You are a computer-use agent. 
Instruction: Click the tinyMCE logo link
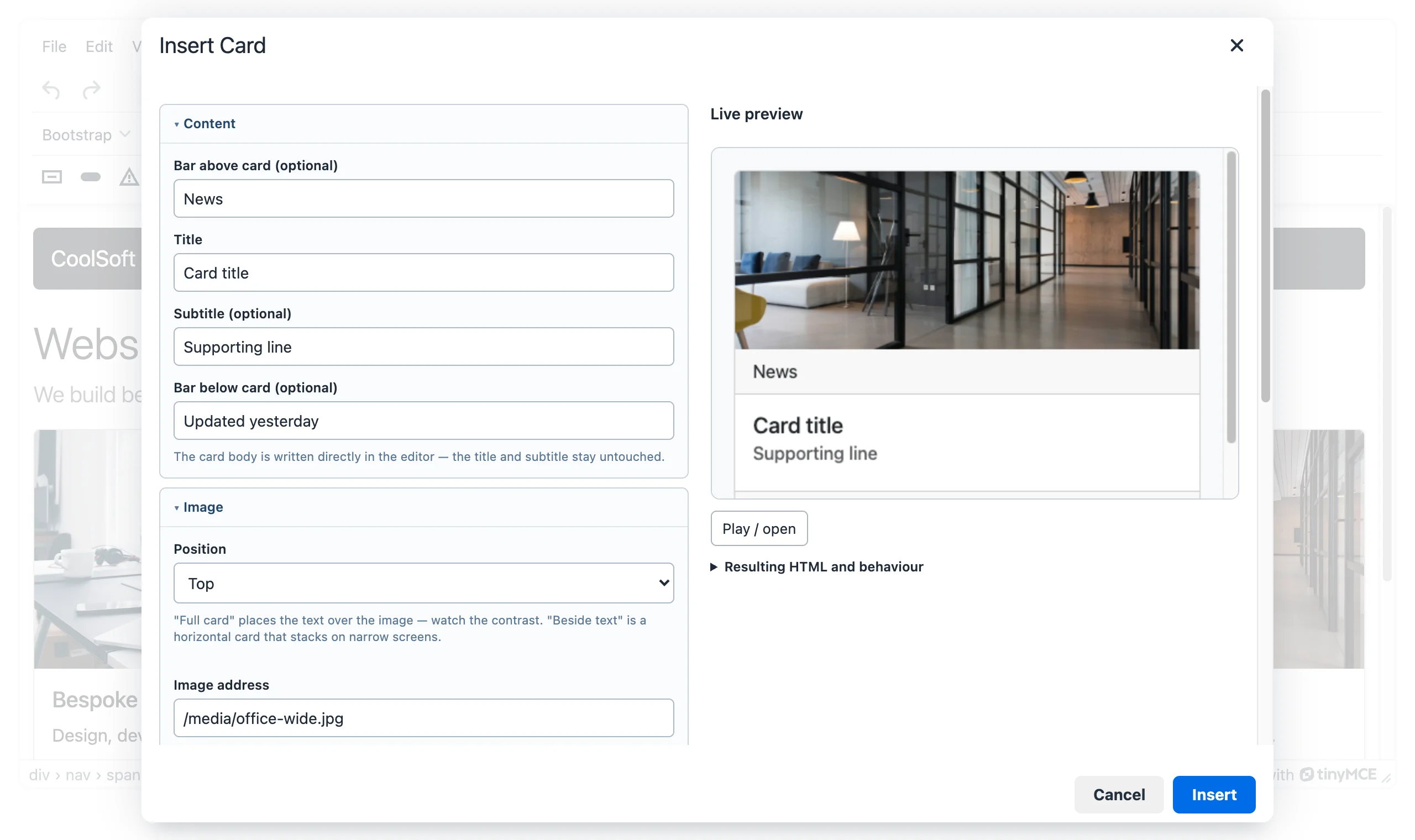1338,774
